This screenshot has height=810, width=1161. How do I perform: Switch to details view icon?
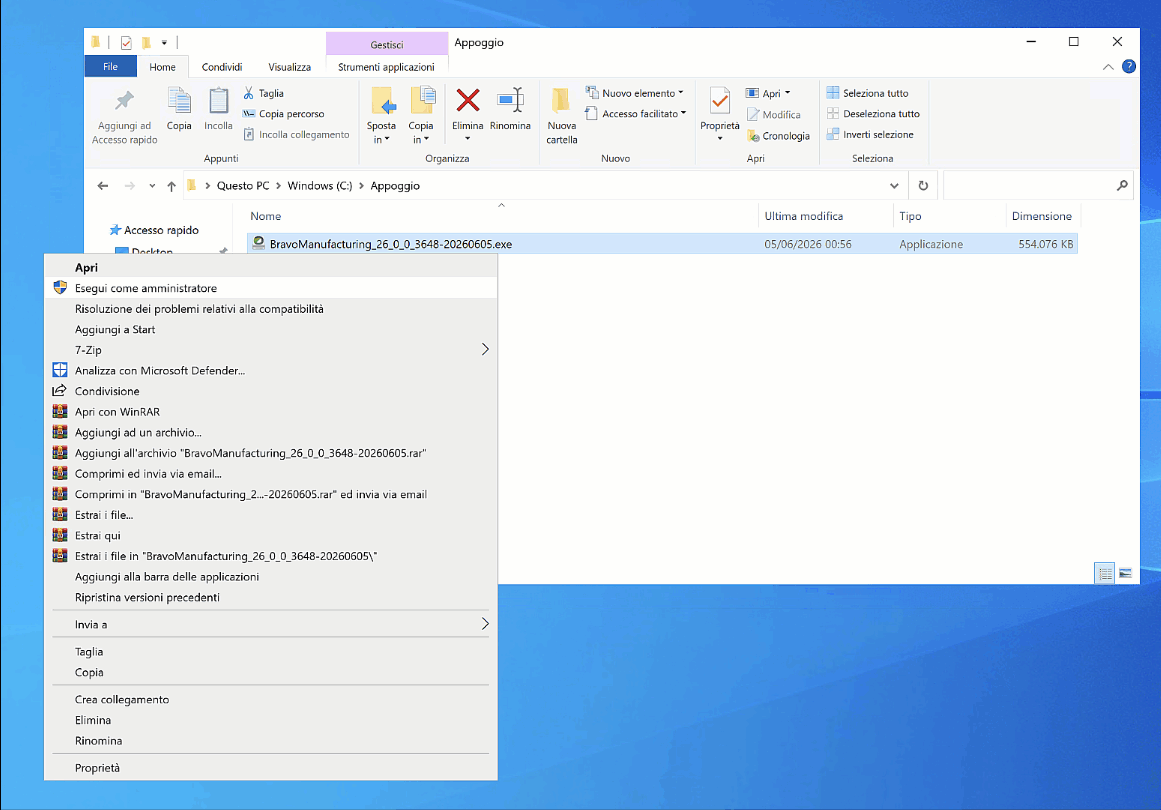pyautogui.click(x=1104, y=573)
